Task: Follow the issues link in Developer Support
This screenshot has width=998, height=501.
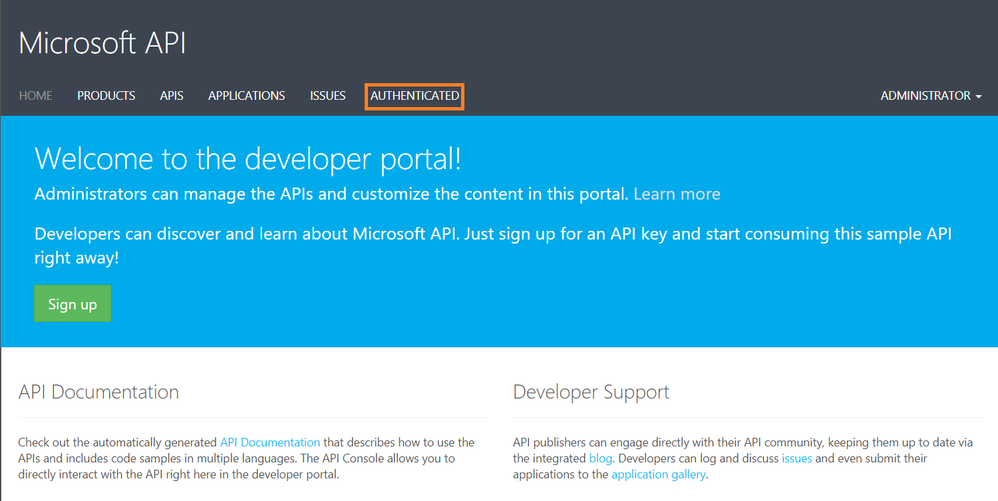Action: click(x=797, y=458)
